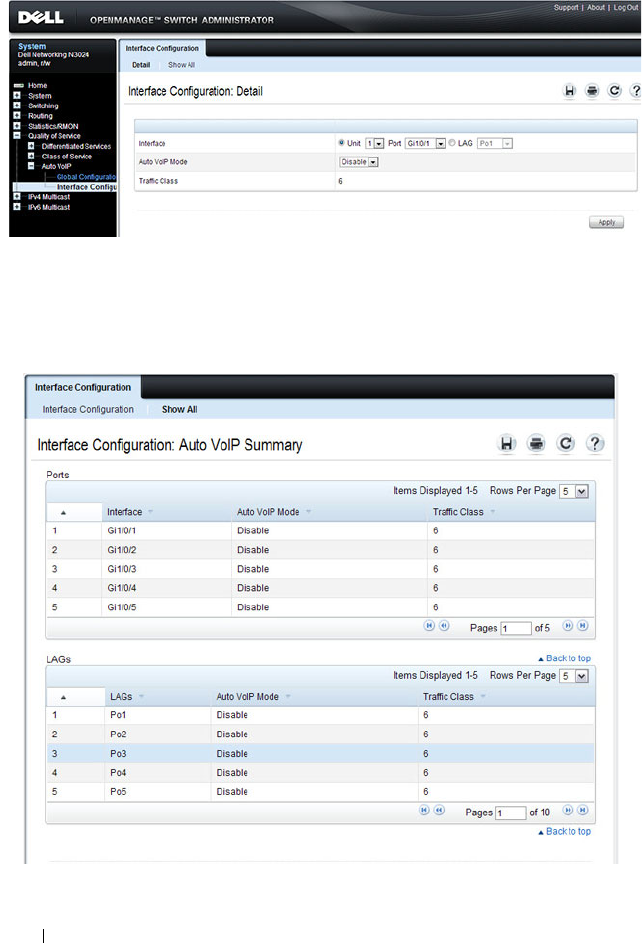Collapse the Auto VoIP node

(31, 166)
